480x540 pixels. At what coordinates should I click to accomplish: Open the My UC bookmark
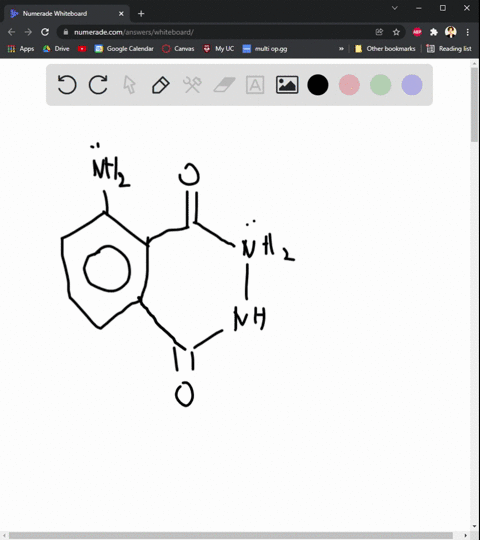218,49
